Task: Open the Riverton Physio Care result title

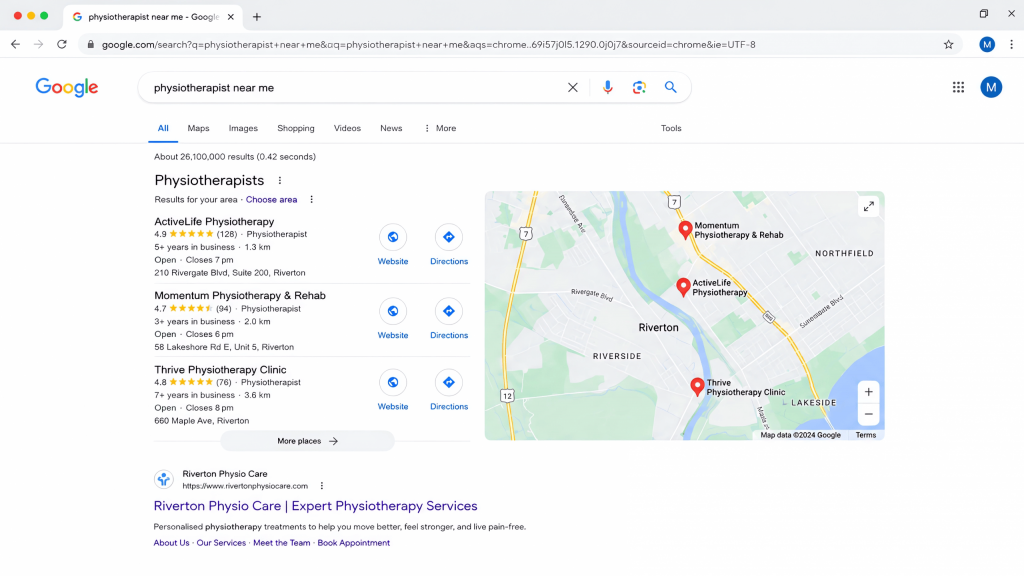Action: (x=315, y=505)
